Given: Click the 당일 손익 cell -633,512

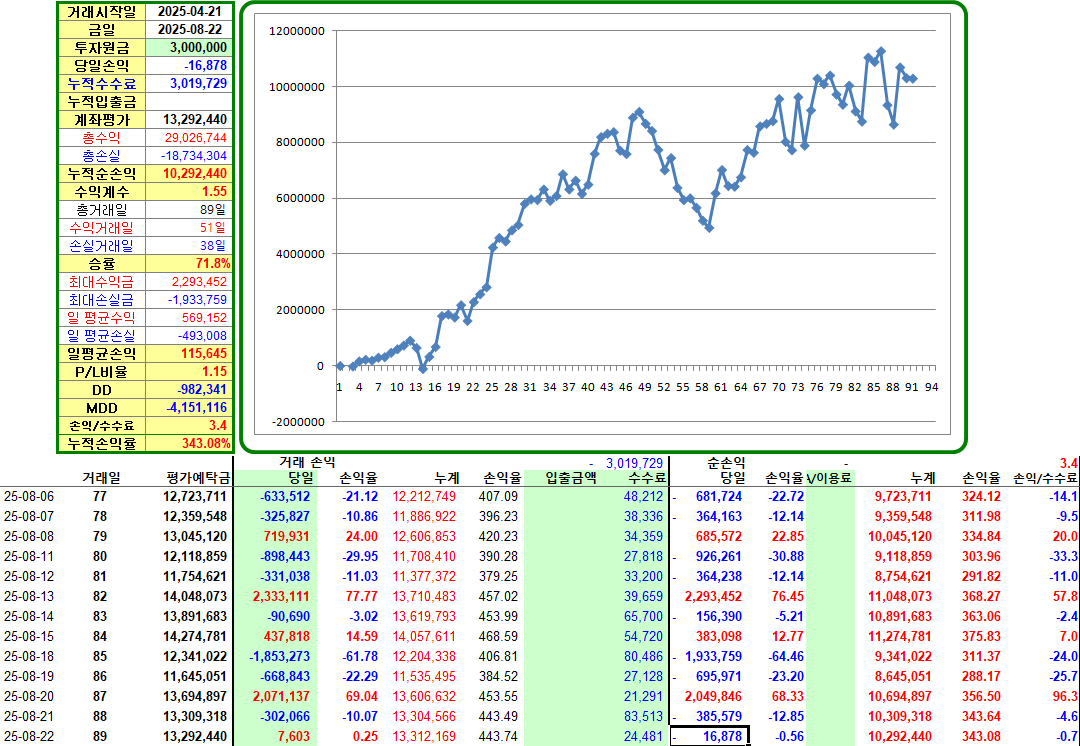Looking at the screenshot, I should (285, 497).
